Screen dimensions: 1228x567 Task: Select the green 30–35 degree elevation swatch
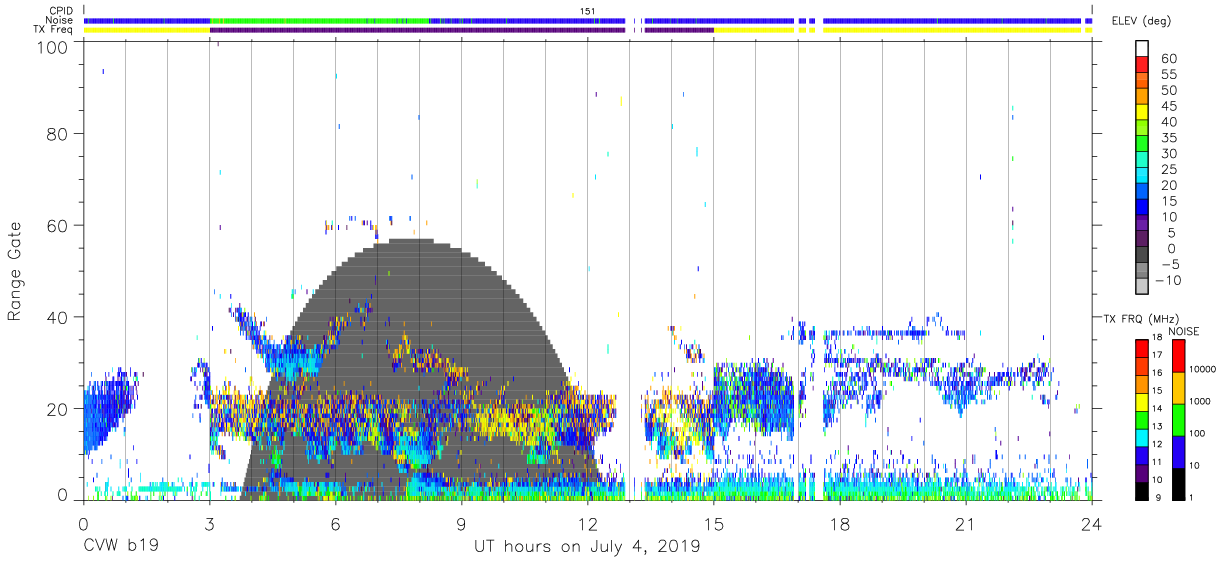1142,143
